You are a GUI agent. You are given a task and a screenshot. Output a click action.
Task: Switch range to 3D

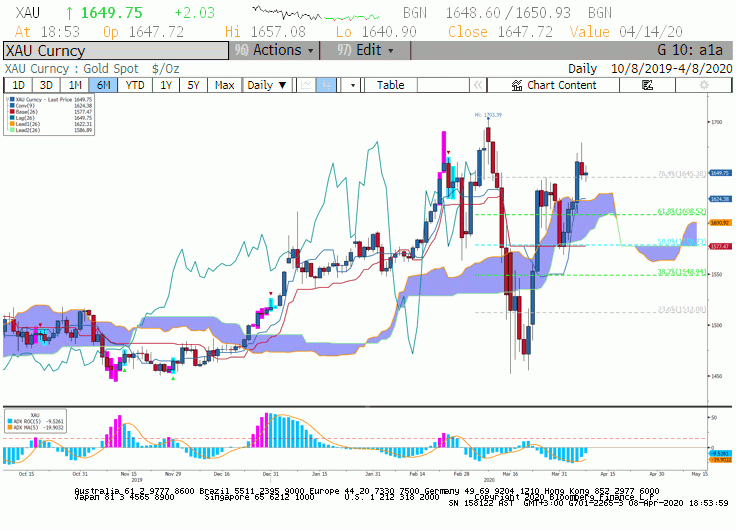pos(46,85)
